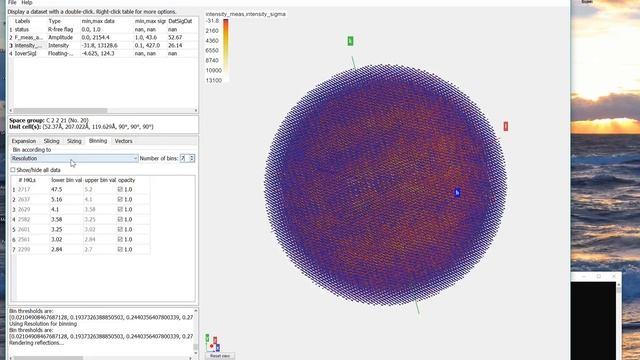This screenshot has width=640, height=360.
Task: Click the 52.67 DatSigDat cell
Action: [x=175, y=38]
